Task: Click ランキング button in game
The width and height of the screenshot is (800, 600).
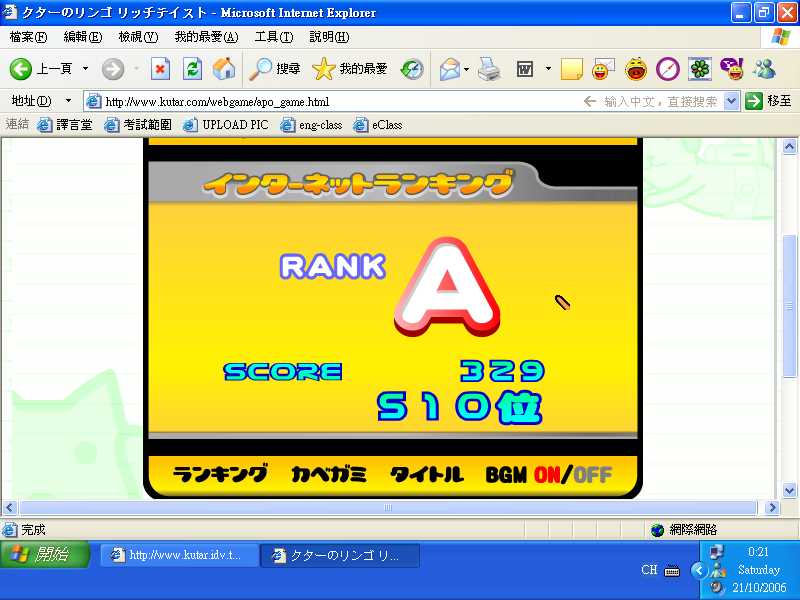Action: point(220,474)
